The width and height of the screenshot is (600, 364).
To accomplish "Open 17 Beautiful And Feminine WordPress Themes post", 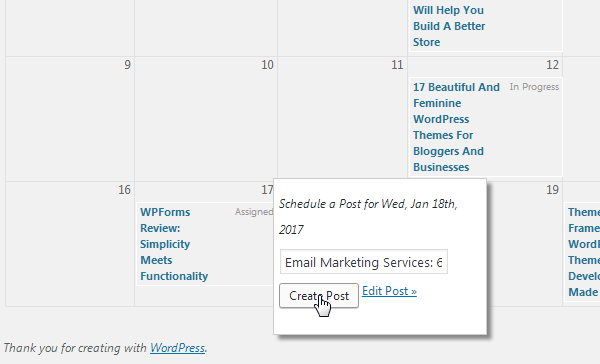I will (456, 127).
